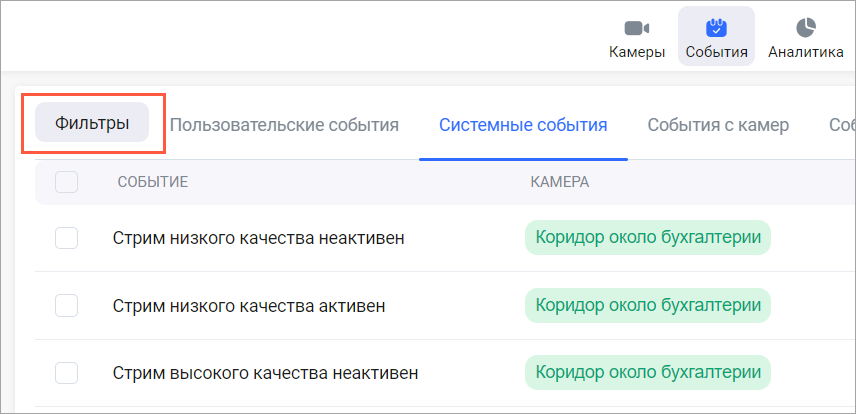Click the КАМЕРА column header

(x=559, y=182)
